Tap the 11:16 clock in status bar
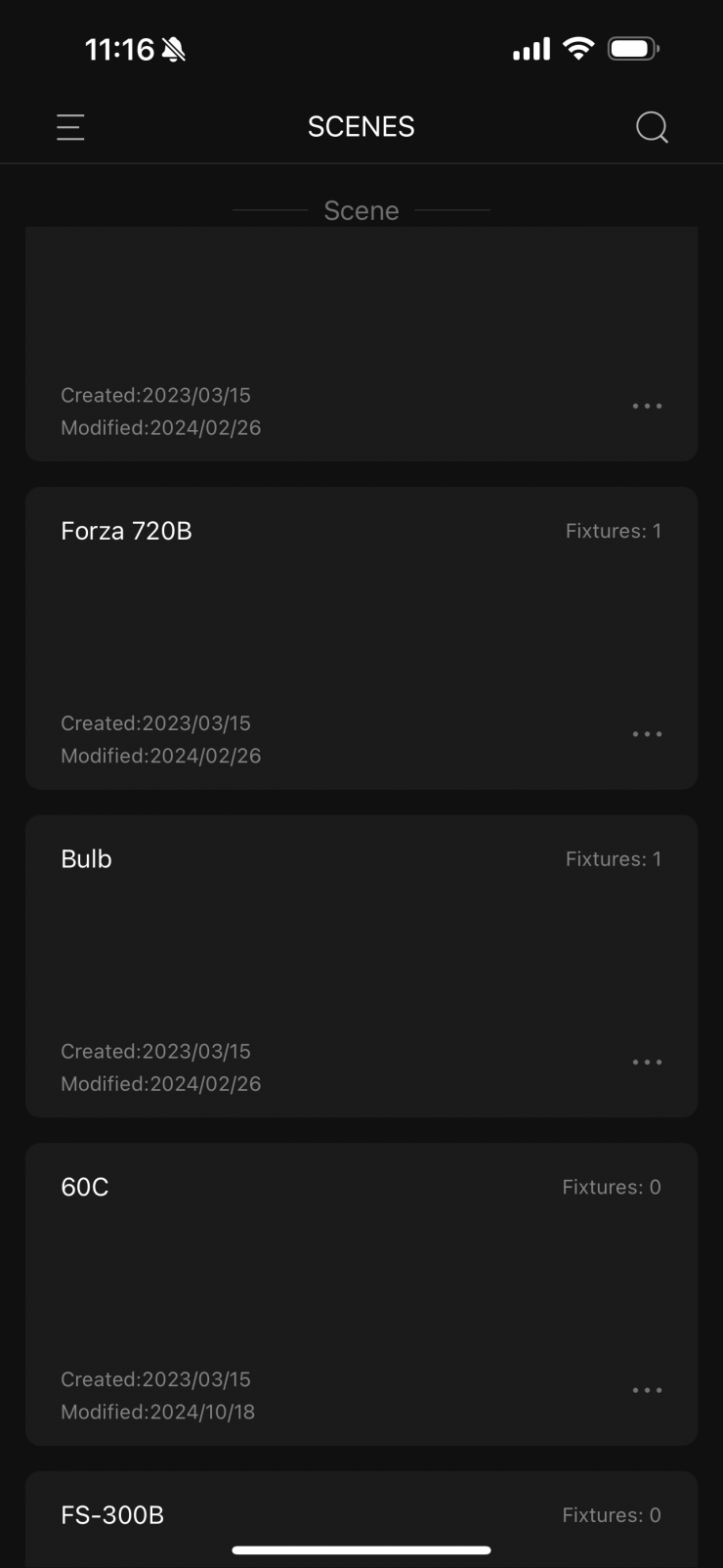This screenshot has width=723, height=1568. [119, 50]
